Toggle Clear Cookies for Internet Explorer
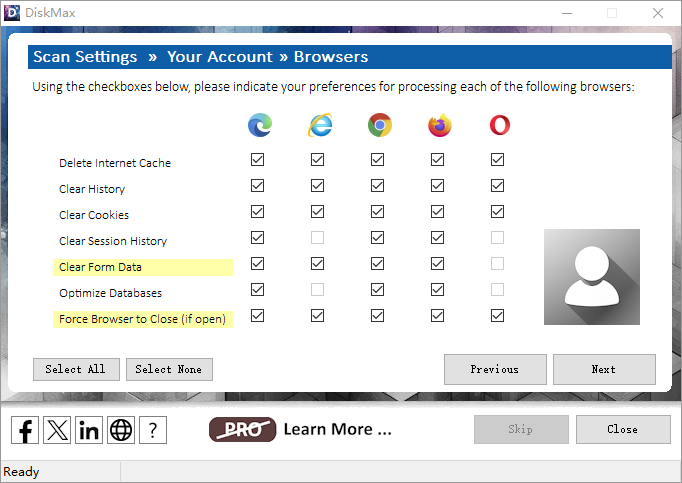The height and width of the screenshot is (483, 682). click(x=318, y=212)
